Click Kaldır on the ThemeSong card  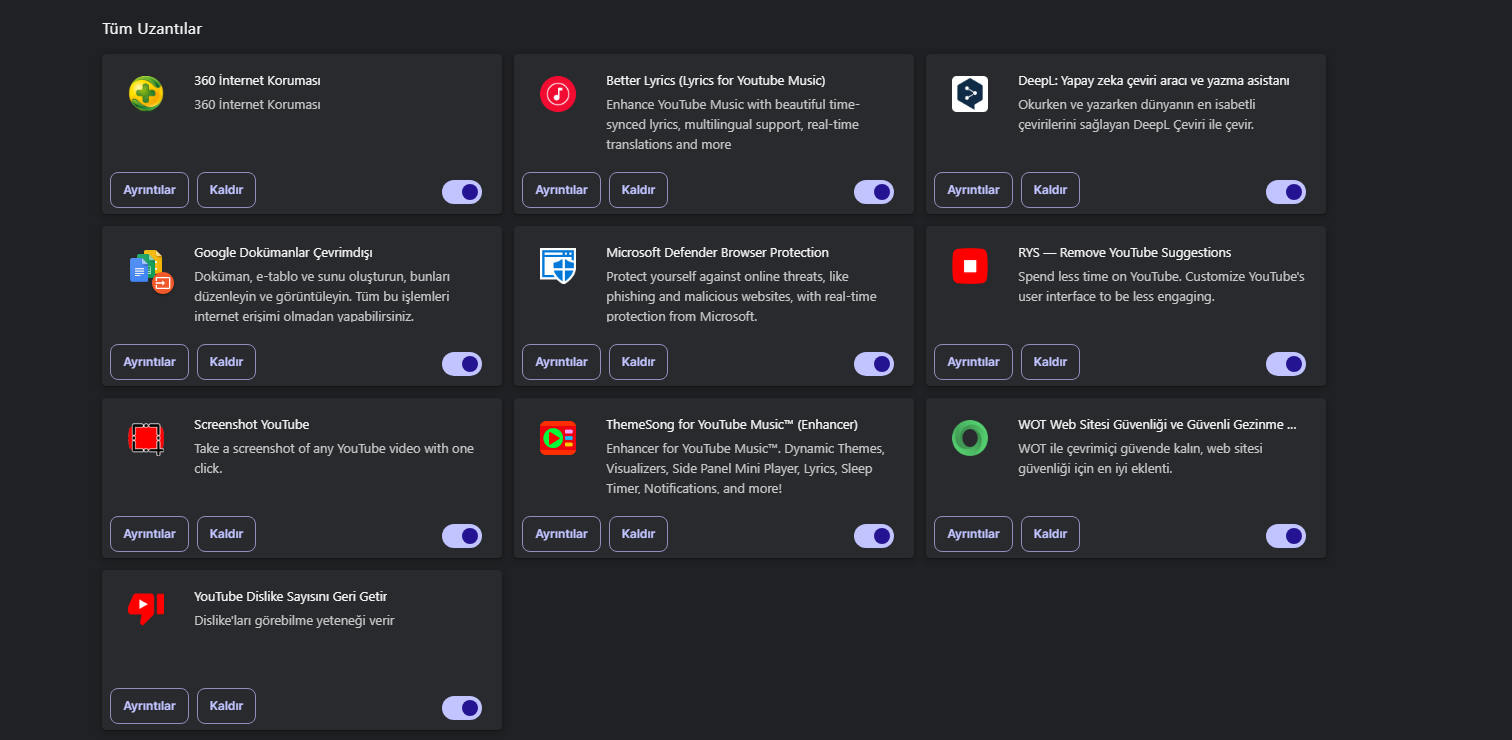coord(638,534)
